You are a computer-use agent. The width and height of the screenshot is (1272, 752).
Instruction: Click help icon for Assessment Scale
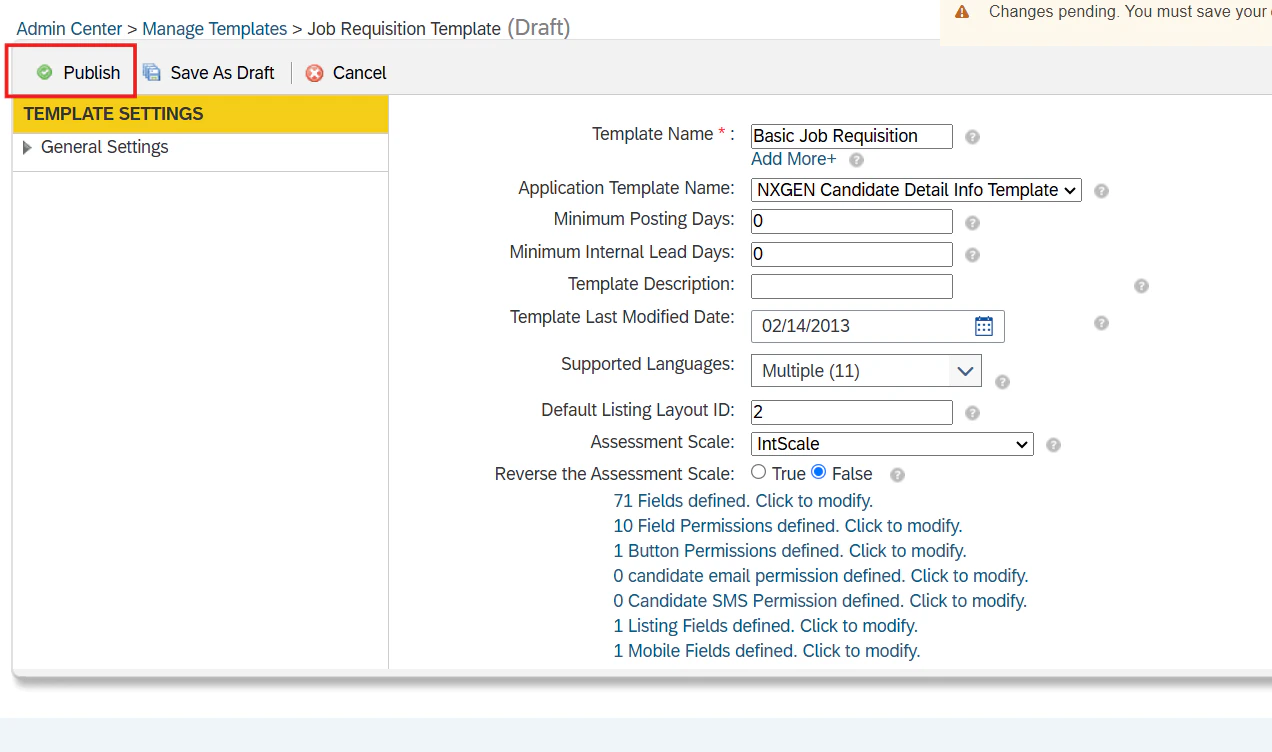(1053, 445)
